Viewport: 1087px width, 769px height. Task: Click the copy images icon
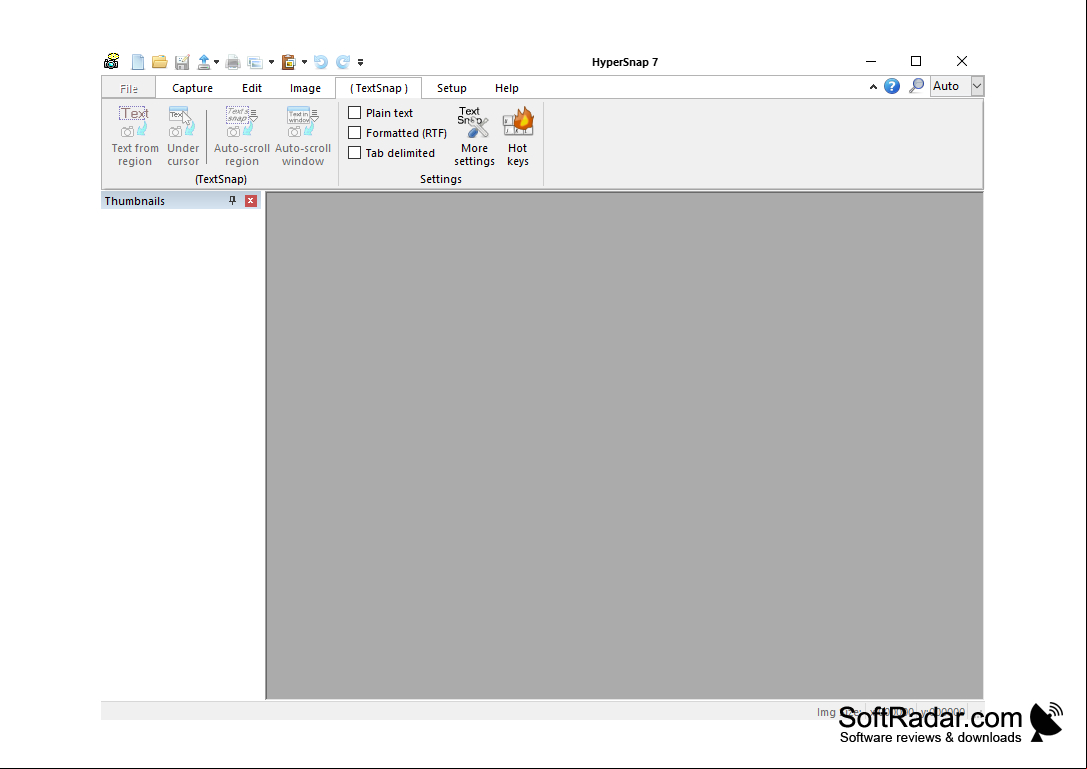pyautogui.click(x=255, y=62)
